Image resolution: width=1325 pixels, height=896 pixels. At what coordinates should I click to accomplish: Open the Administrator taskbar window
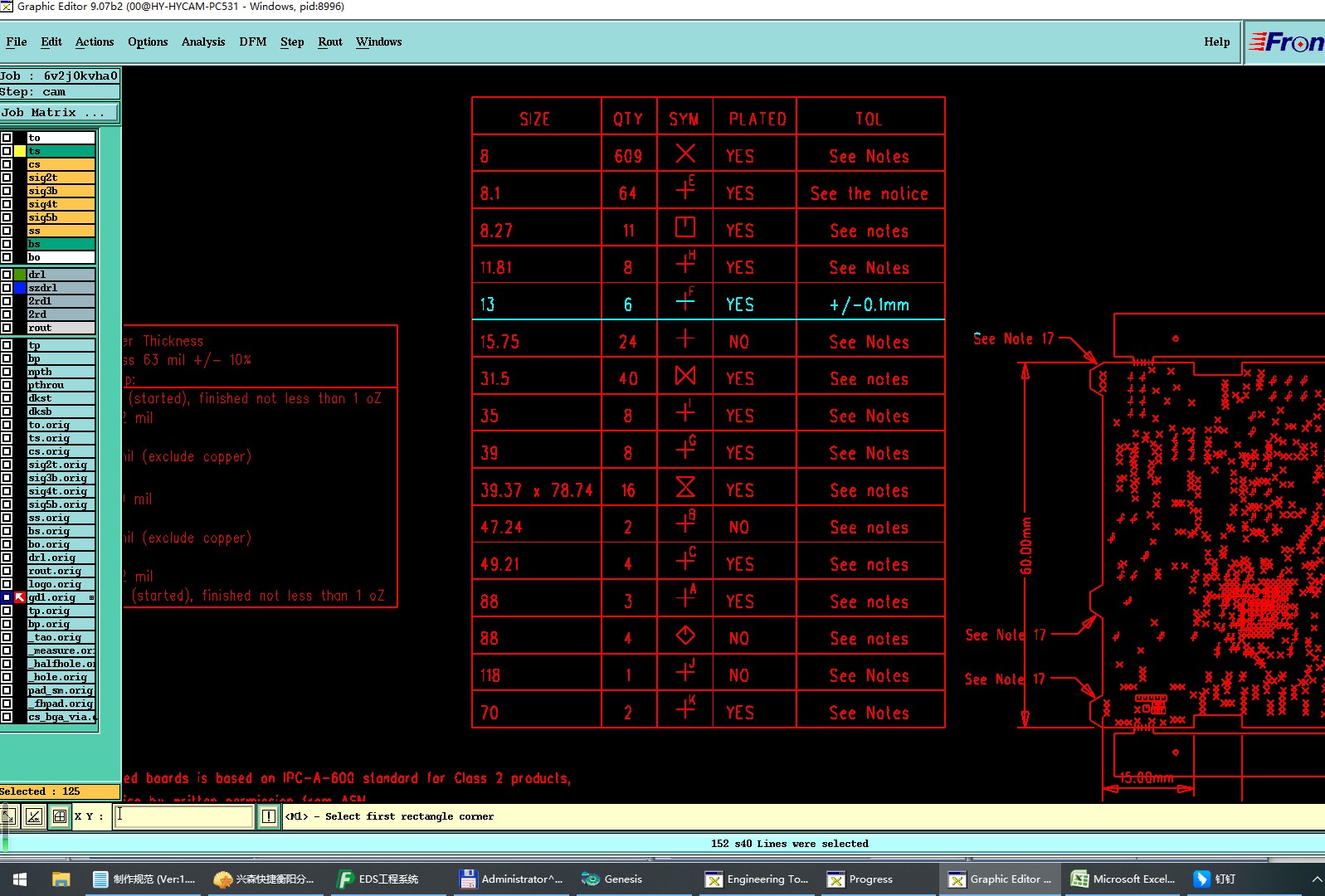[511, 879]
